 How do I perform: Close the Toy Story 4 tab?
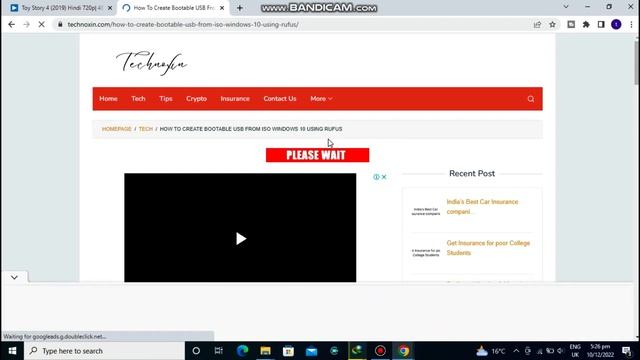110,8
